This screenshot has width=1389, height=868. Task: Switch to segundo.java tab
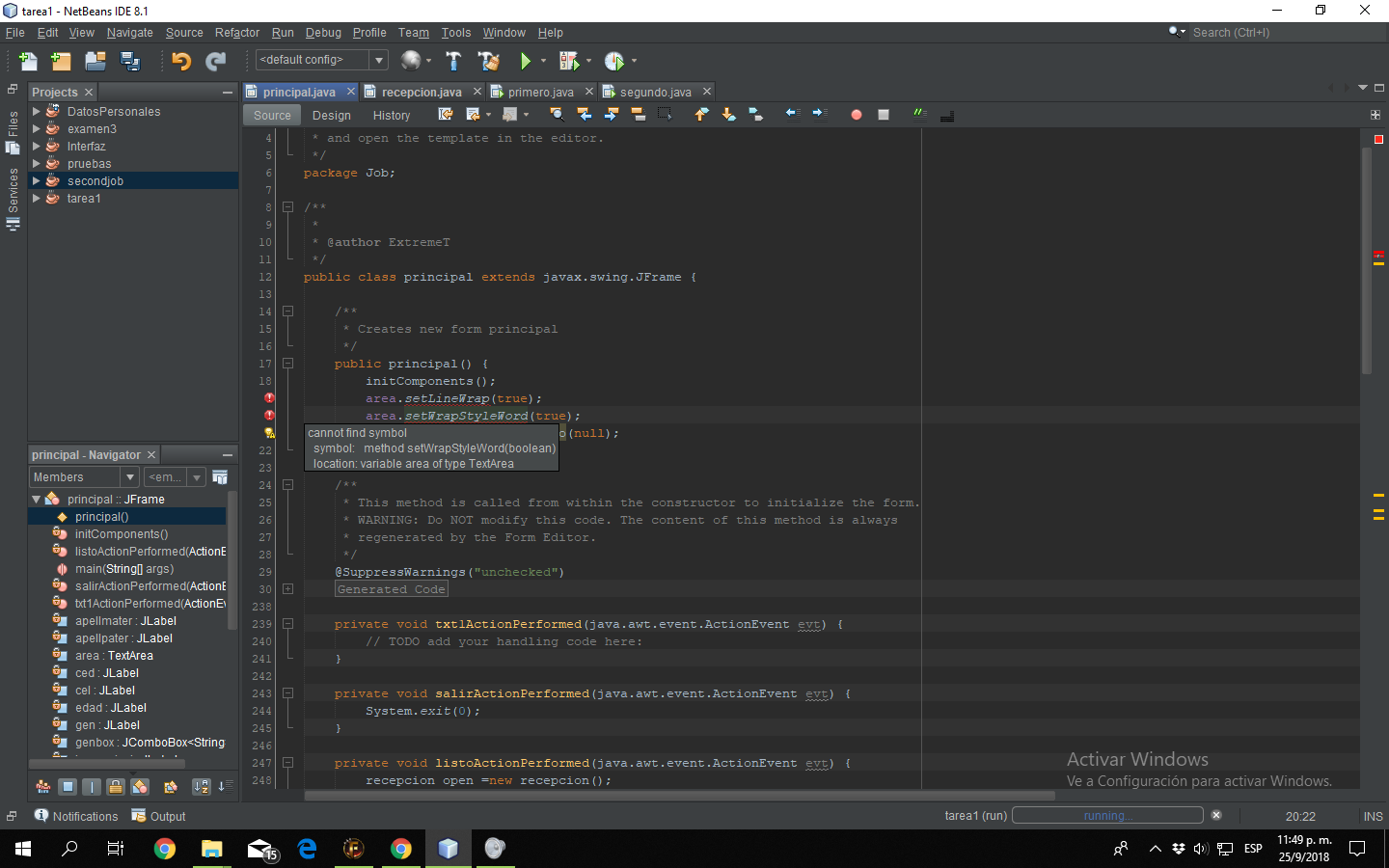click(655, 92)
